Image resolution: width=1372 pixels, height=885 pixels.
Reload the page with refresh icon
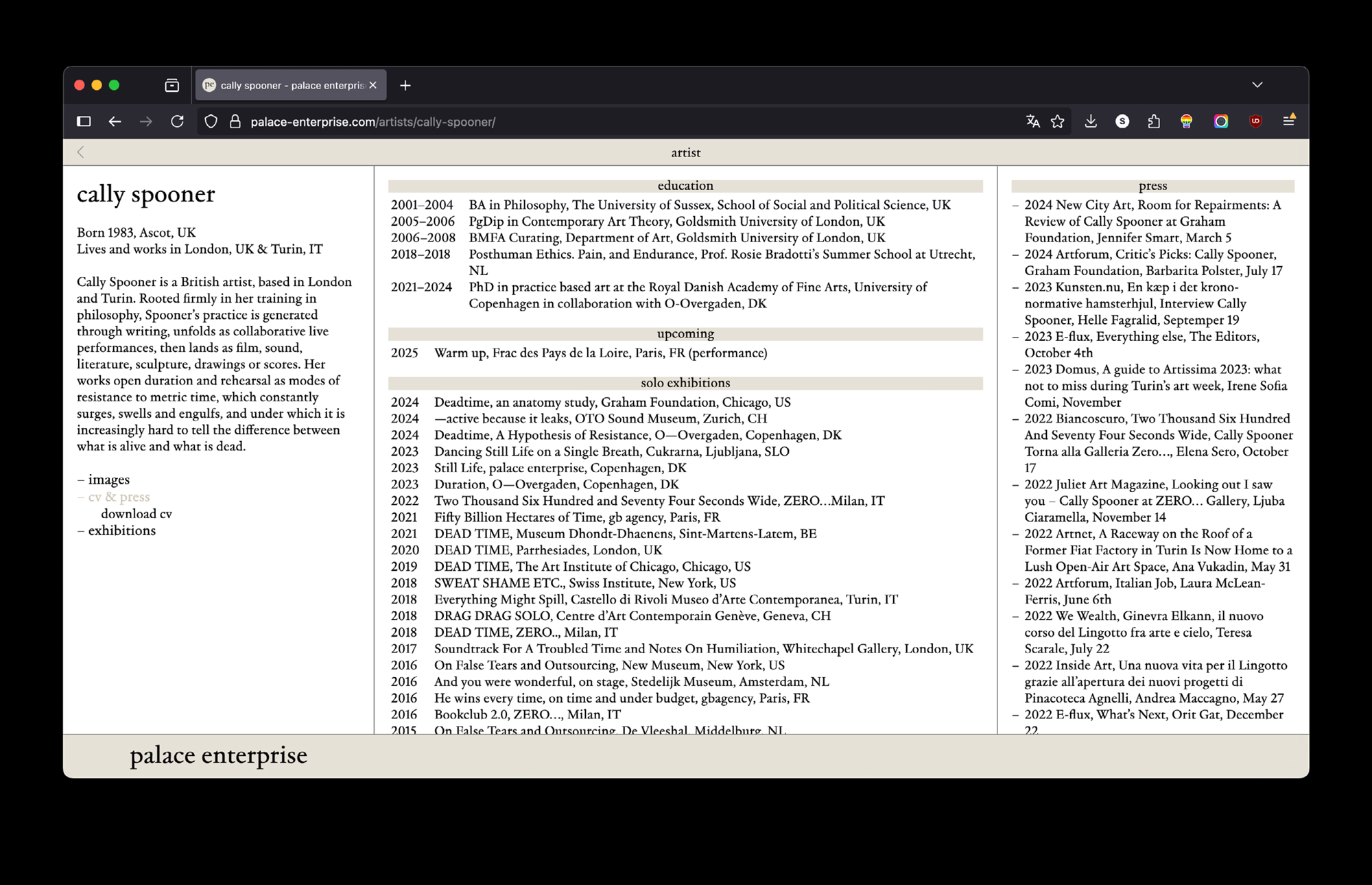coord(177,121)
